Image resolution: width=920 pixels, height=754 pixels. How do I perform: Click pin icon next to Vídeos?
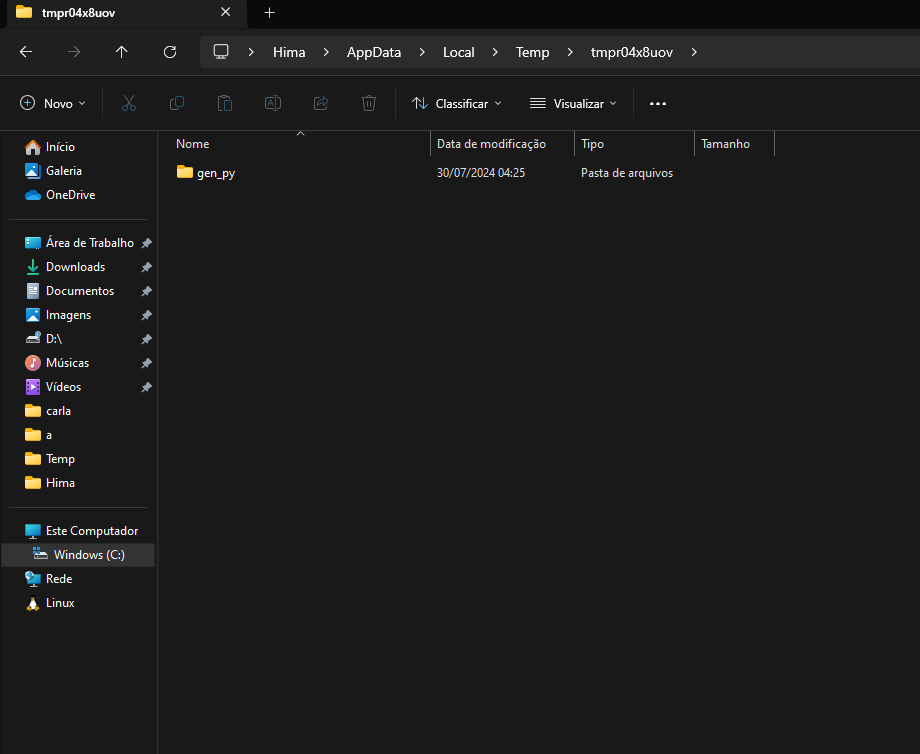147,387
